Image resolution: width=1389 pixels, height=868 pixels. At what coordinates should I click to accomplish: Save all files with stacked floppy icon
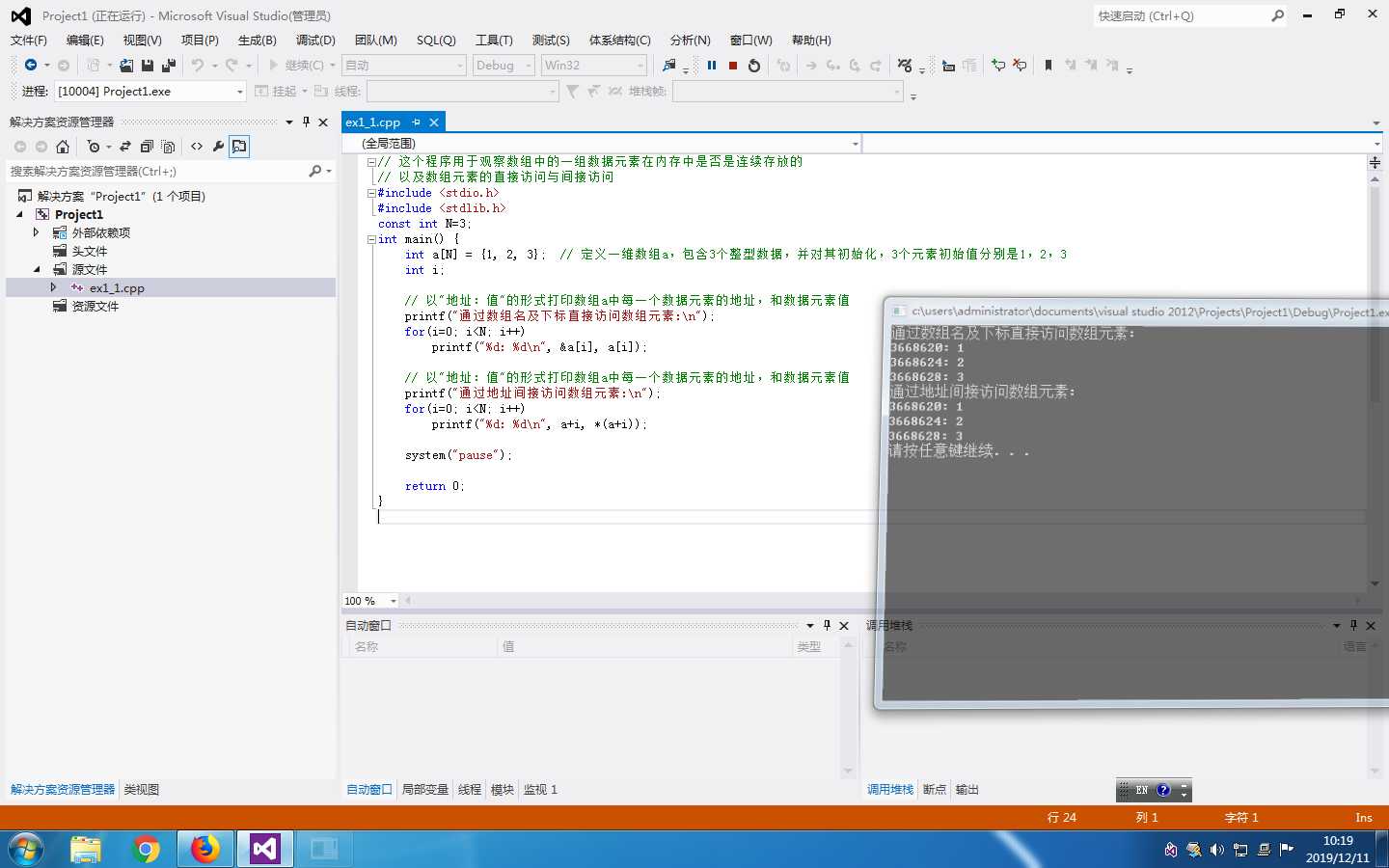point(169,66)
